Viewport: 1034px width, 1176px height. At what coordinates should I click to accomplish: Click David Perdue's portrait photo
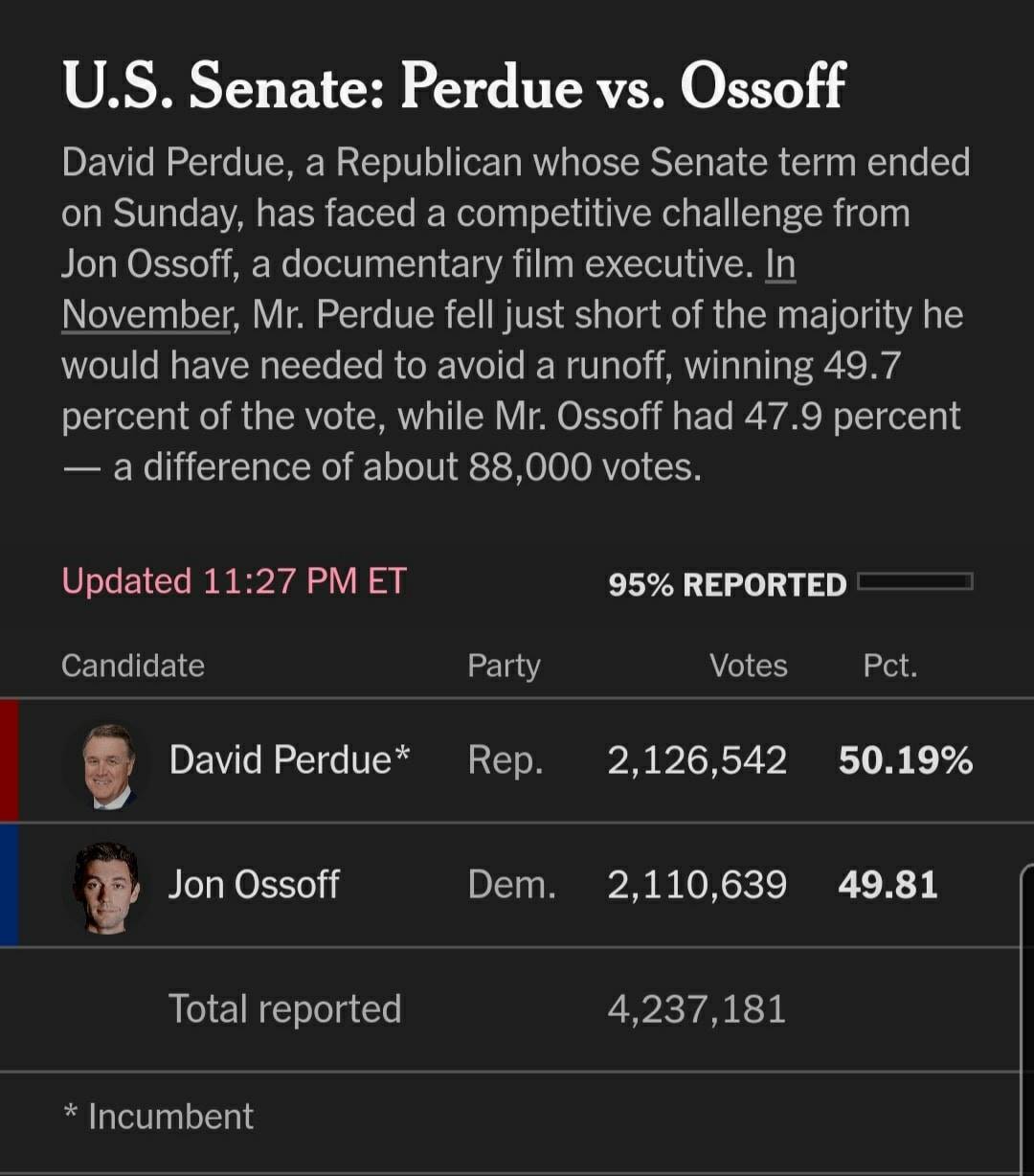(x=108, y=764)
